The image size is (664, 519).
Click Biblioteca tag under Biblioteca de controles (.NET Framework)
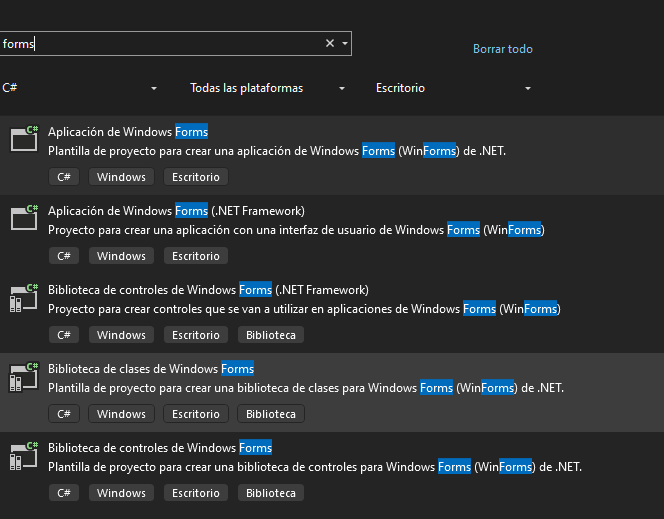[271, 335]
